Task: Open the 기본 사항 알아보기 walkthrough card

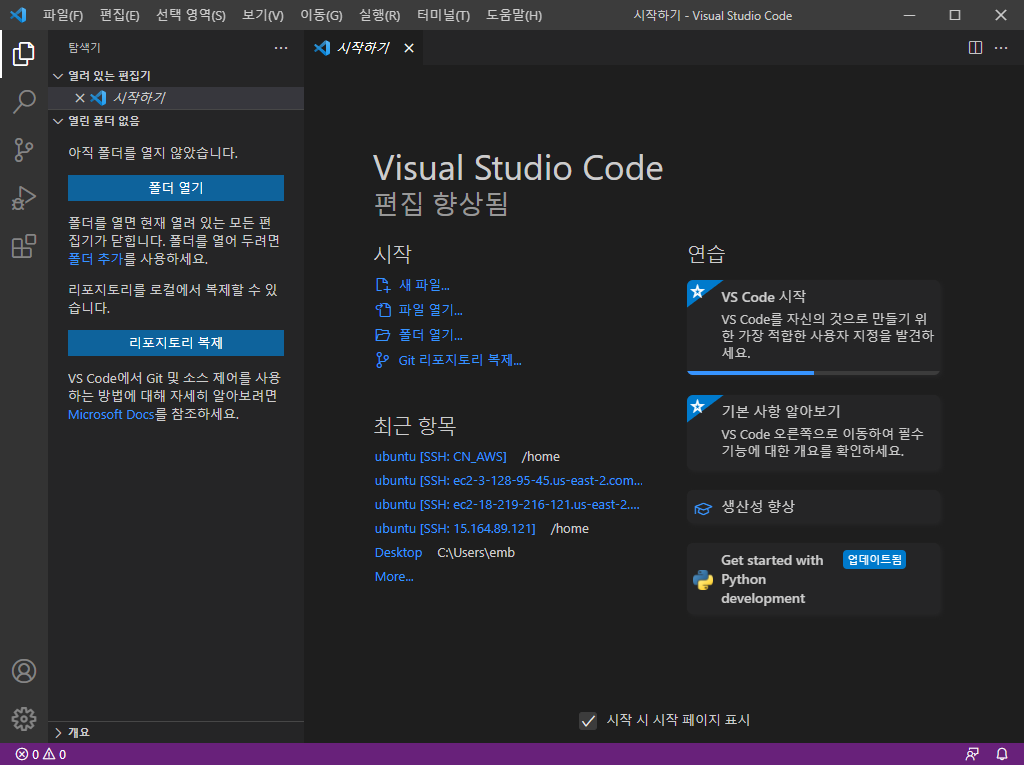Action: 814,432
